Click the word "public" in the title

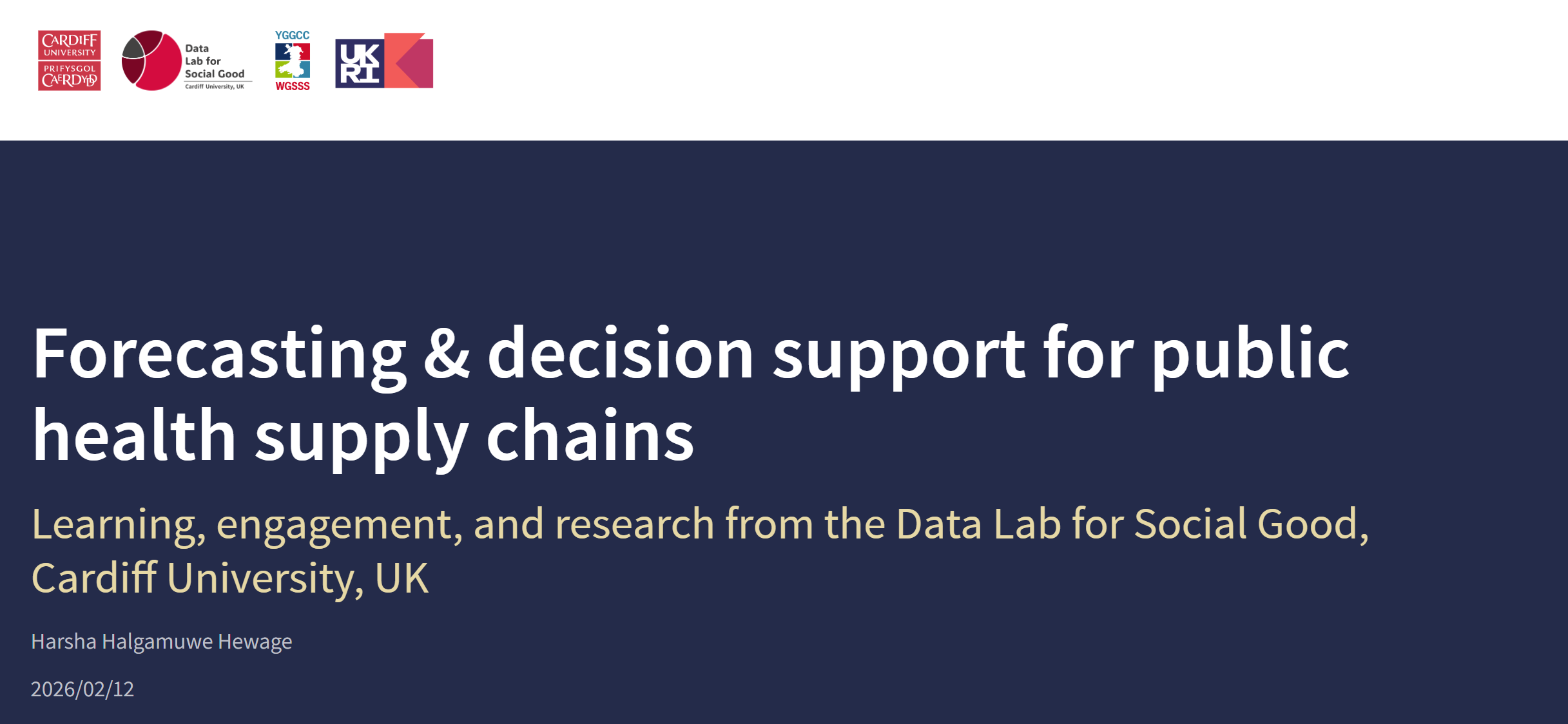[1250, 353]
